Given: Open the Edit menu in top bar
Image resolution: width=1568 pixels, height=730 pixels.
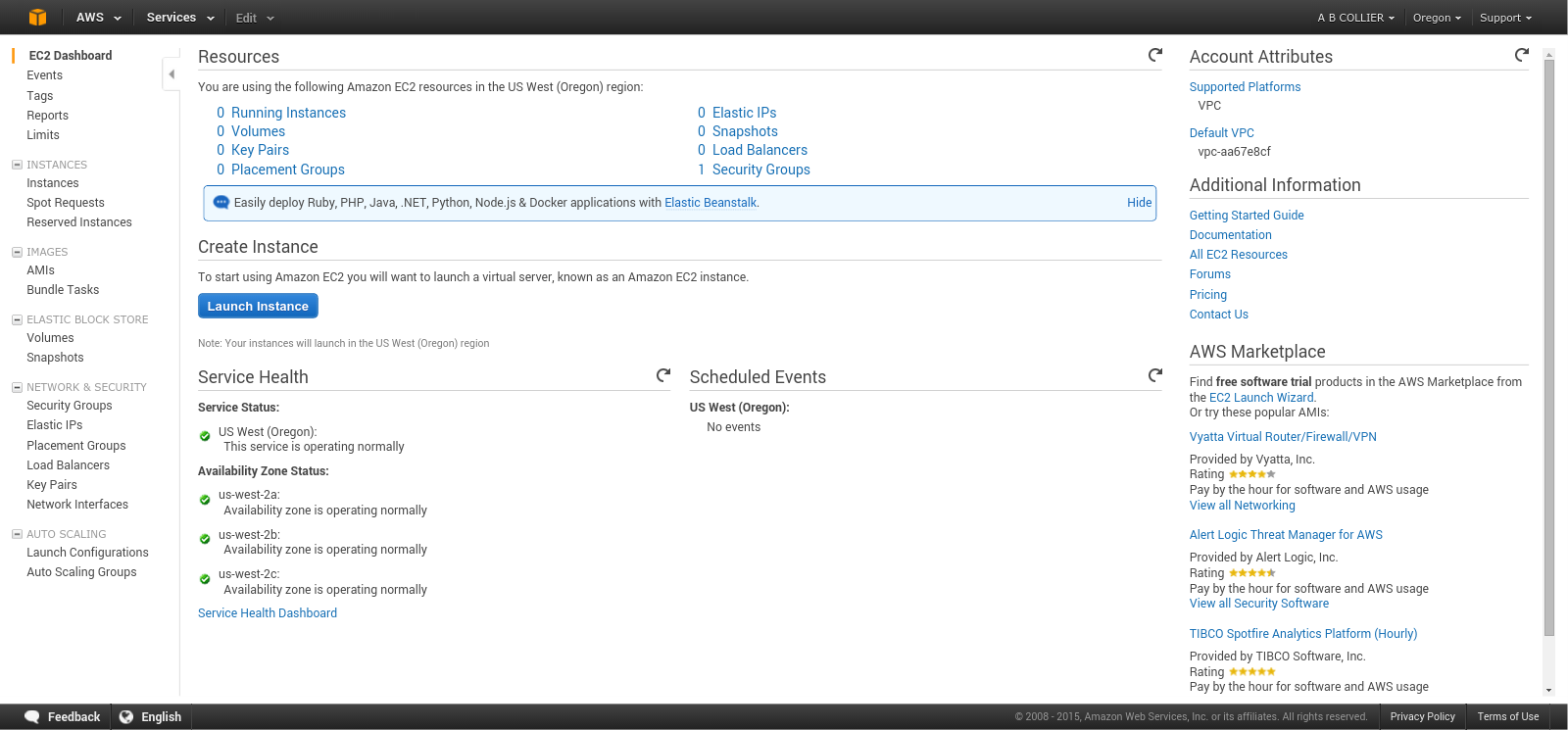Looking at the screenshot, I should [x=255, y=18].
